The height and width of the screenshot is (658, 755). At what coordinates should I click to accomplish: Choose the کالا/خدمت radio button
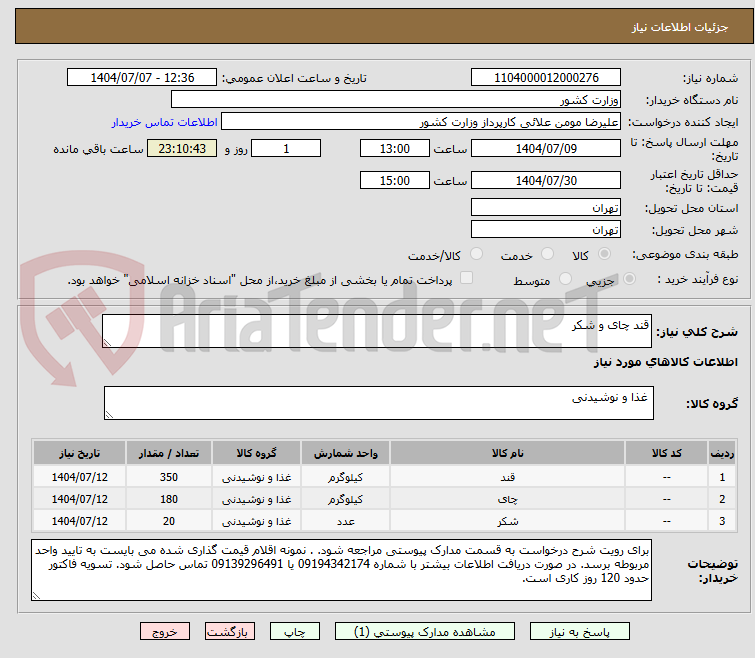[x=476, y=255]
